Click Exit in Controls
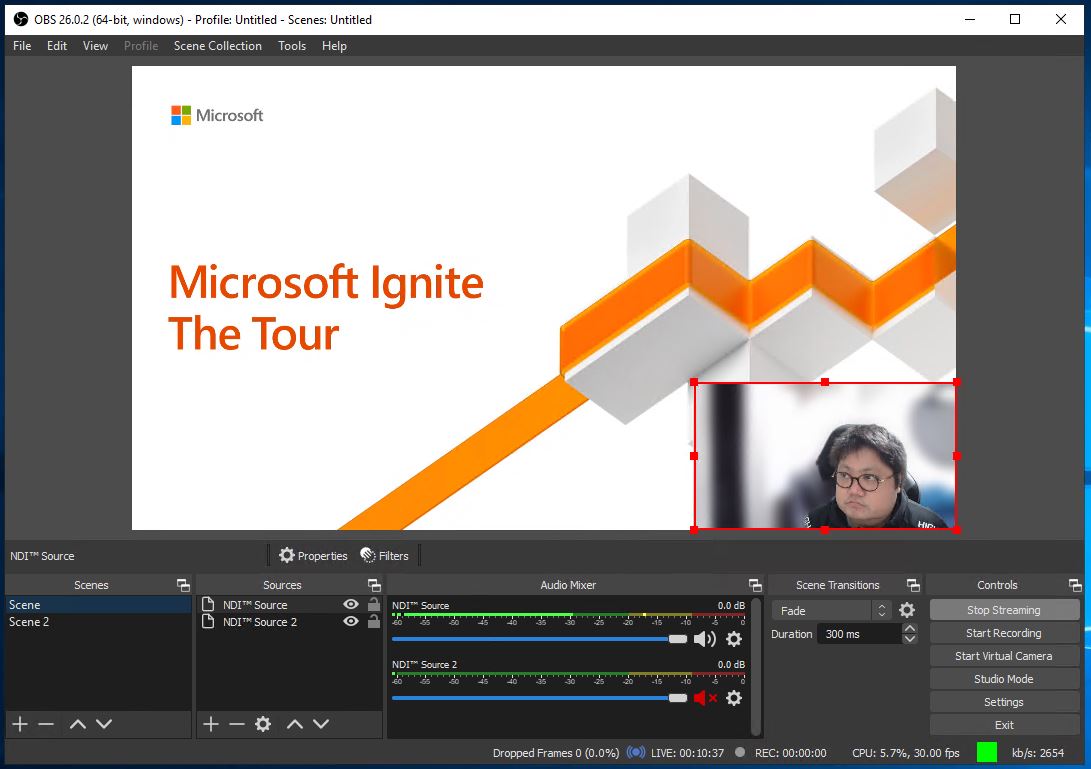This screenshot has width=1091, height=769. click(1004, 724)
